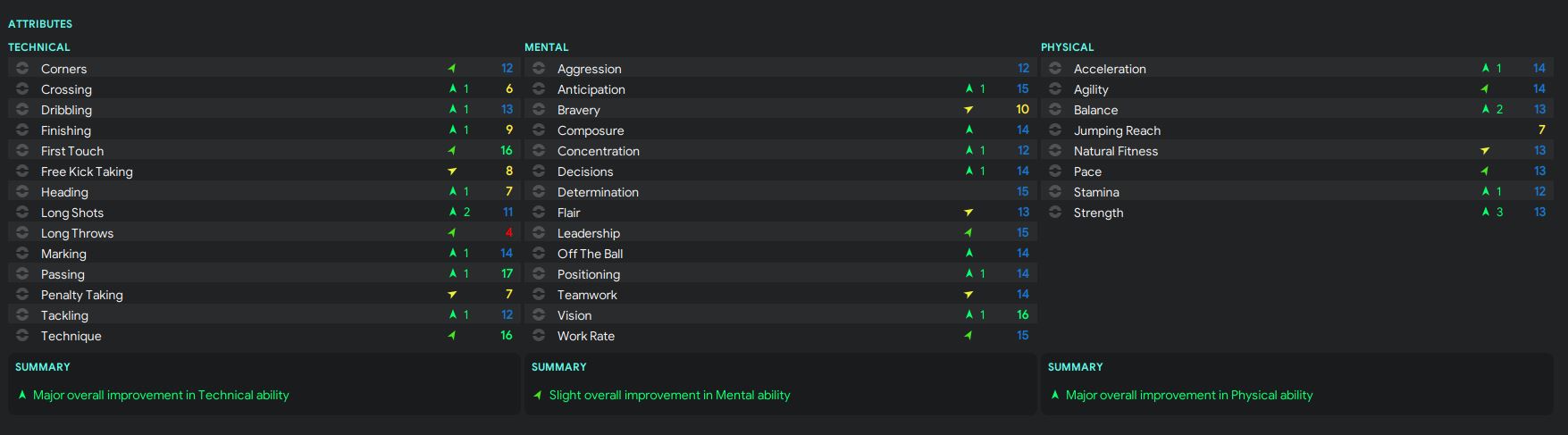Click the yellow arrow for Bravery
Viewport: 1568px width, 435px height.
(x=968, y=110)
